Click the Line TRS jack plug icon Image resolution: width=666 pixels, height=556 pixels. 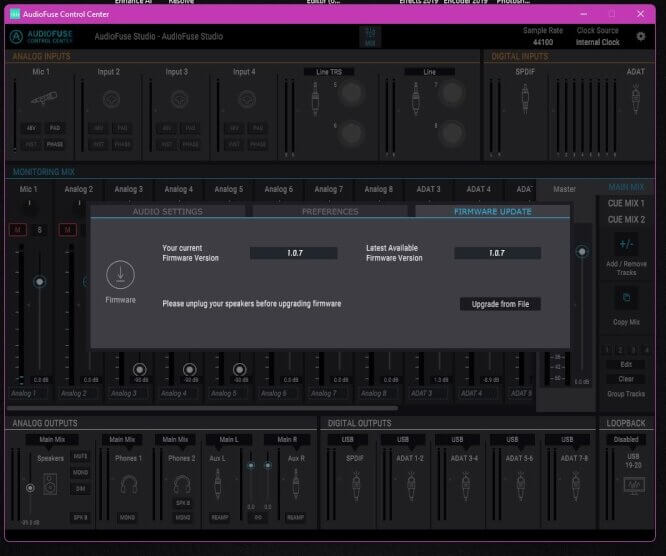tap(315, 99)
